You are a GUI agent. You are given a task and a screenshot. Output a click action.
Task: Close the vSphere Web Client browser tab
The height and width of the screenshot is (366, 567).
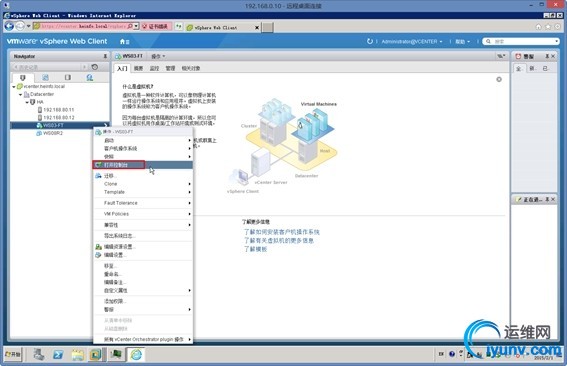pyautogui.click(x=257, y=27)
